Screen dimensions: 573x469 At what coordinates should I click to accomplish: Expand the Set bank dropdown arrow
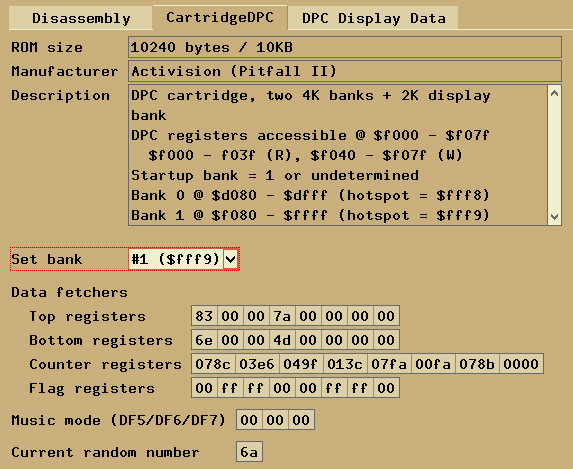231,260
